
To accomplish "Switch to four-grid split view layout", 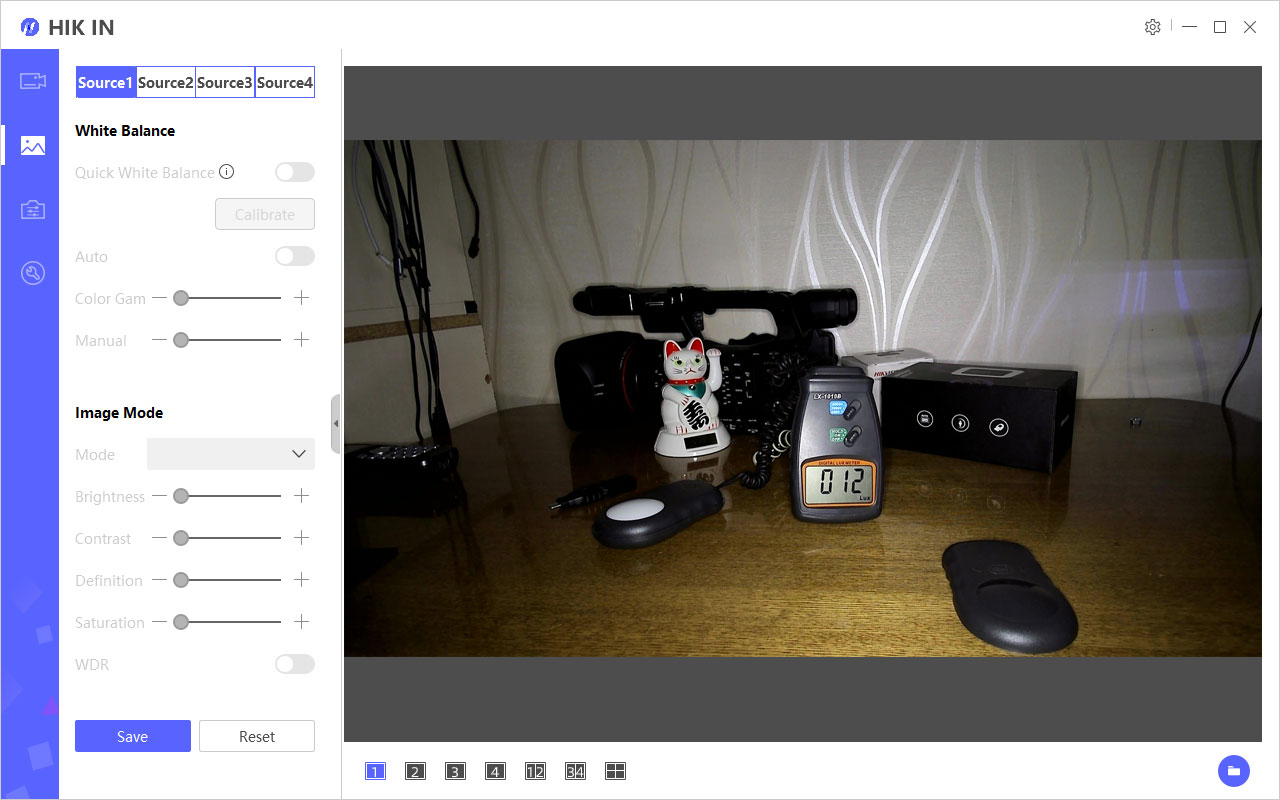I will (615, 771).
